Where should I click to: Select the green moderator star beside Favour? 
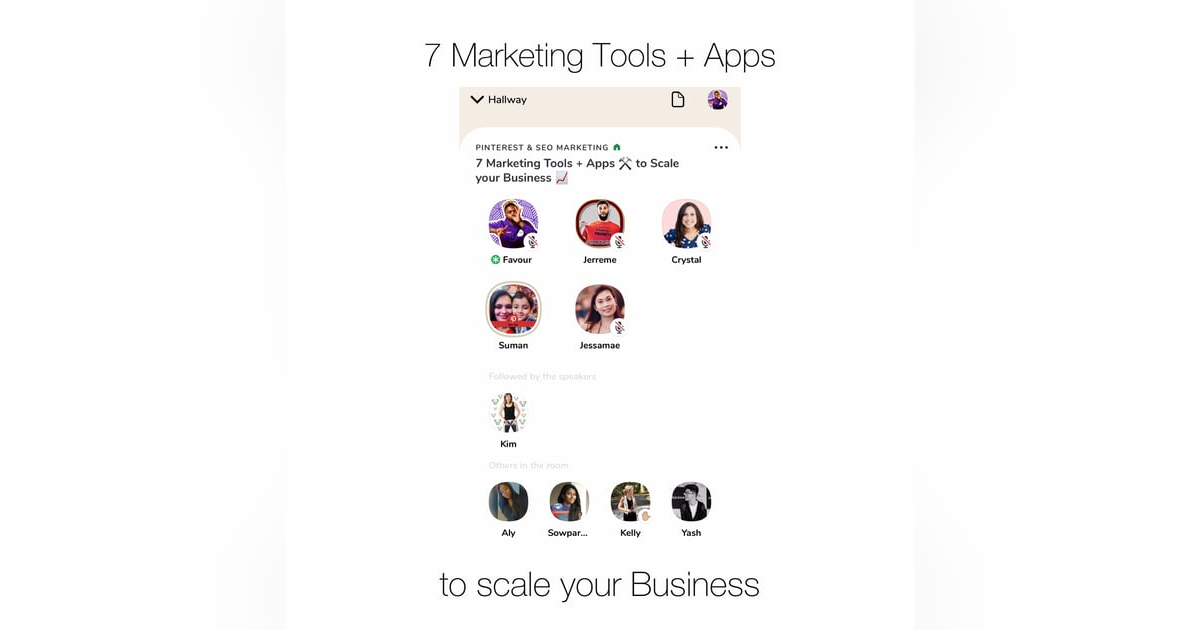[495, 260]
